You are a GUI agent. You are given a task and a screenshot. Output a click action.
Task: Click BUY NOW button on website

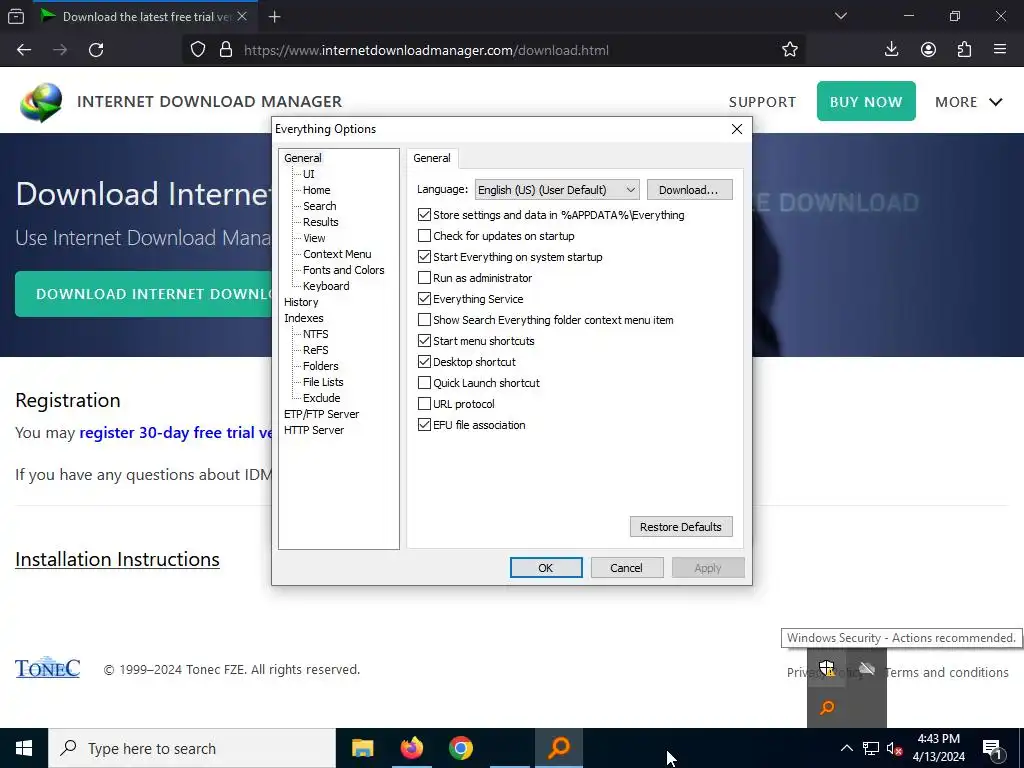866,101
